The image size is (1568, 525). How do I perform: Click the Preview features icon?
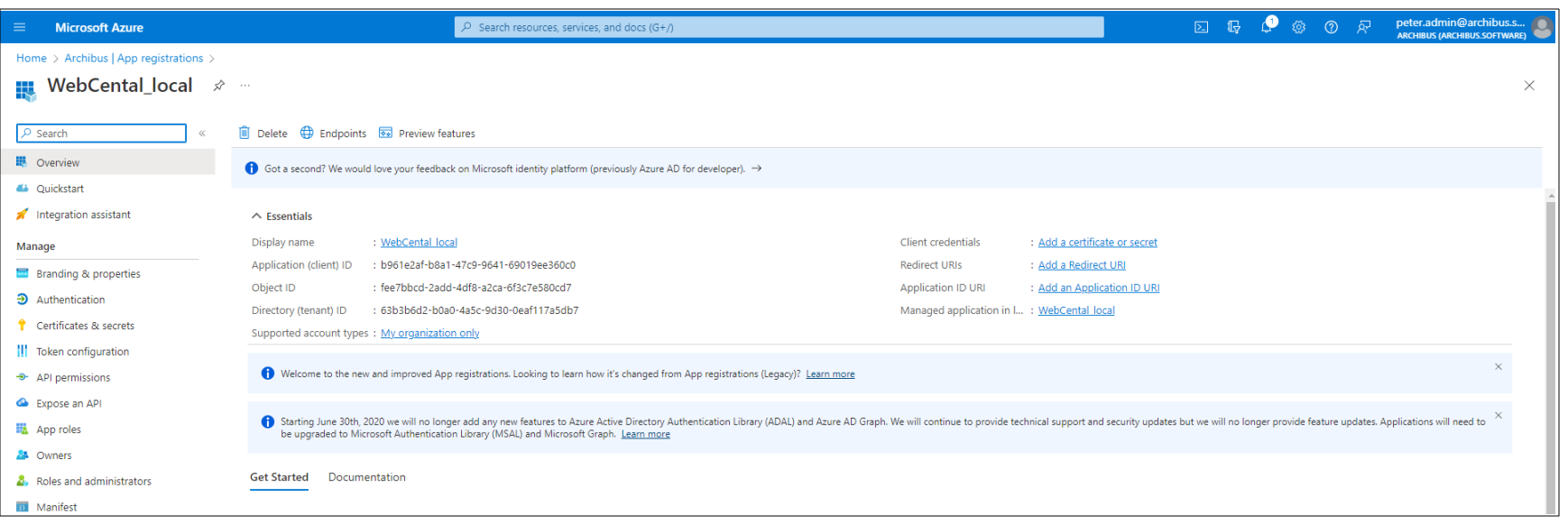[386, 133]
